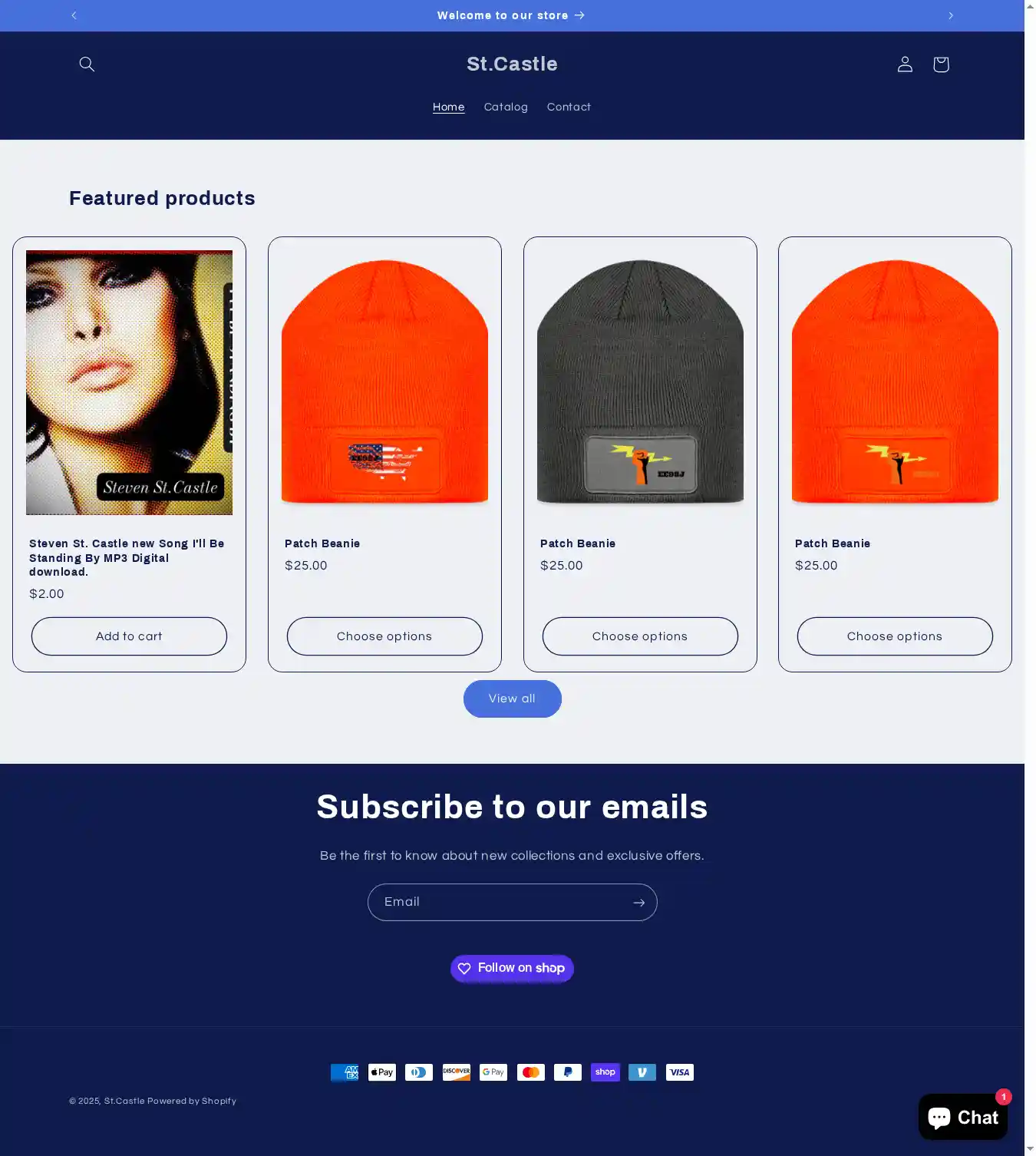Click the Follow on shop button
The width and height of the screenshot is (1036, 1156).
pyautogui.click(x=512, y=968)
